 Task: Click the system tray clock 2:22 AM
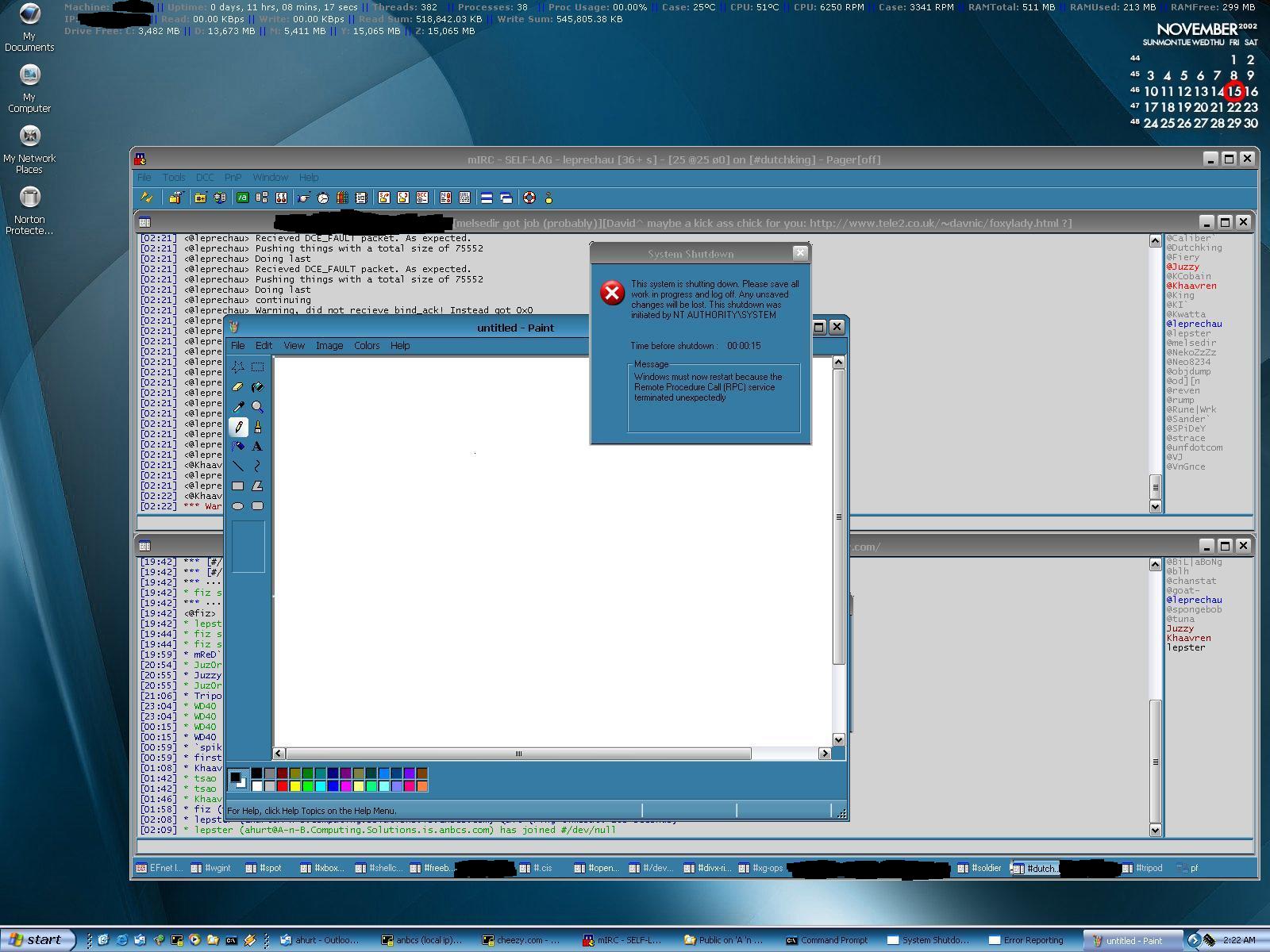(x=1239, y=940)
